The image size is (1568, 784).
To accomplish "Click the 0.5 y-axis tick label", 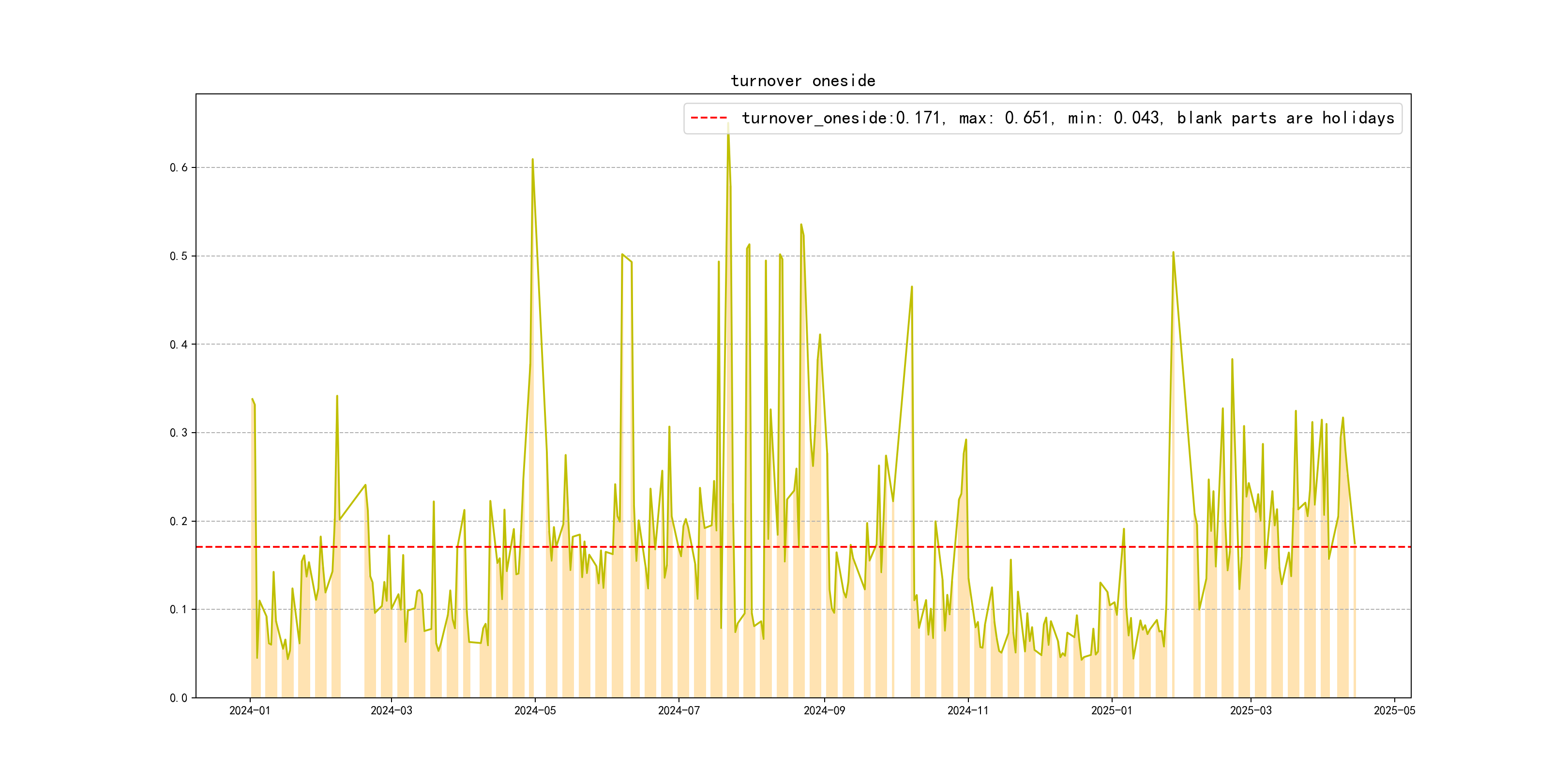I will pyautogui.click(x=179, y=256).
